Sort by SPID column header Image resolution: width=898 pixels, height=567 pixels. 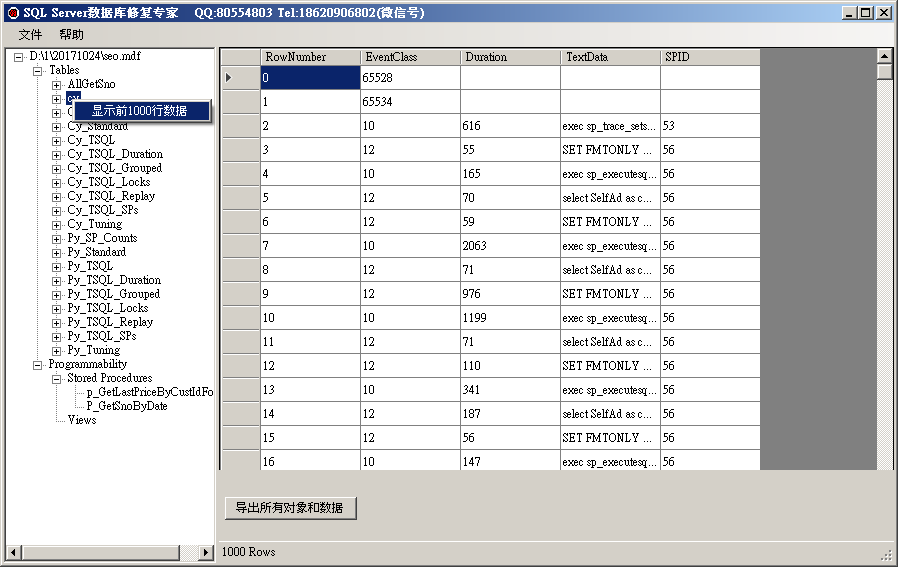pos(710,57)
